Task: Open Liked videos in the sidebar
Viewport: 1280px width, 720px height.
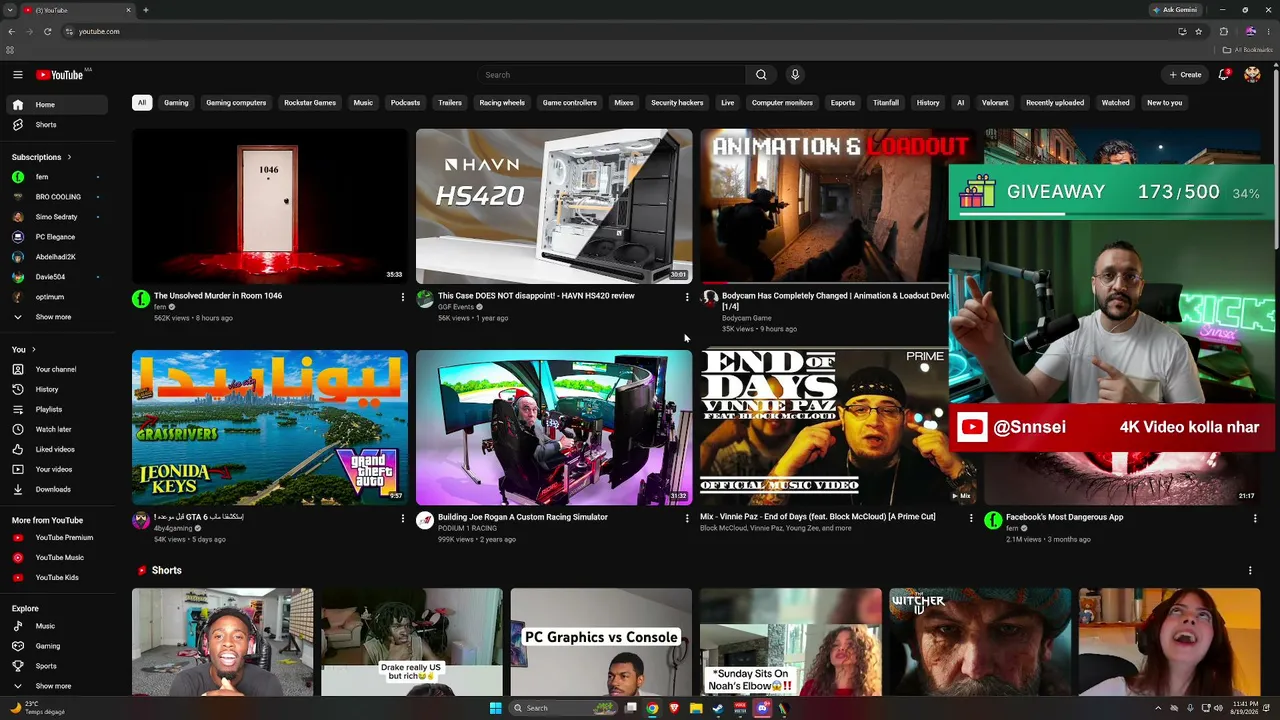Action: [57, 449]
